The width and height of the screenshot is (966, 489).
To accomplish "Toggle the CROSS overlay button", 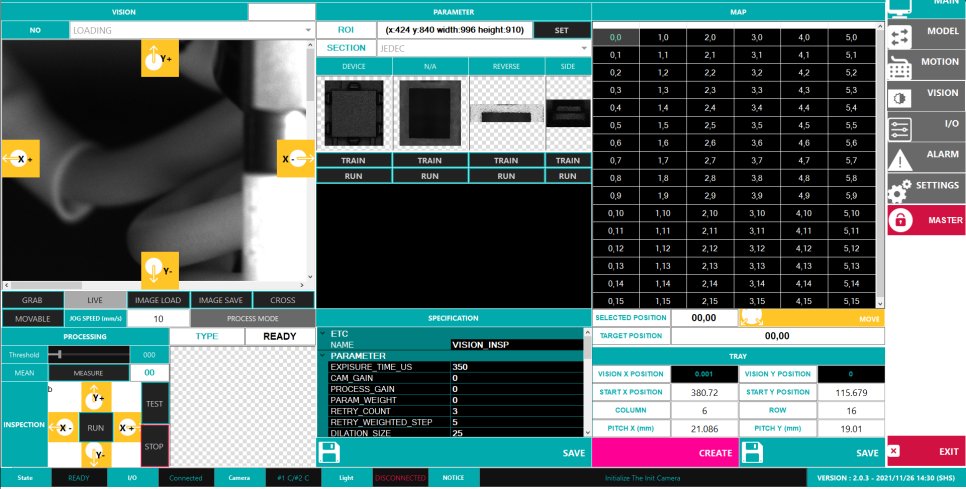I will click(283, 300).
